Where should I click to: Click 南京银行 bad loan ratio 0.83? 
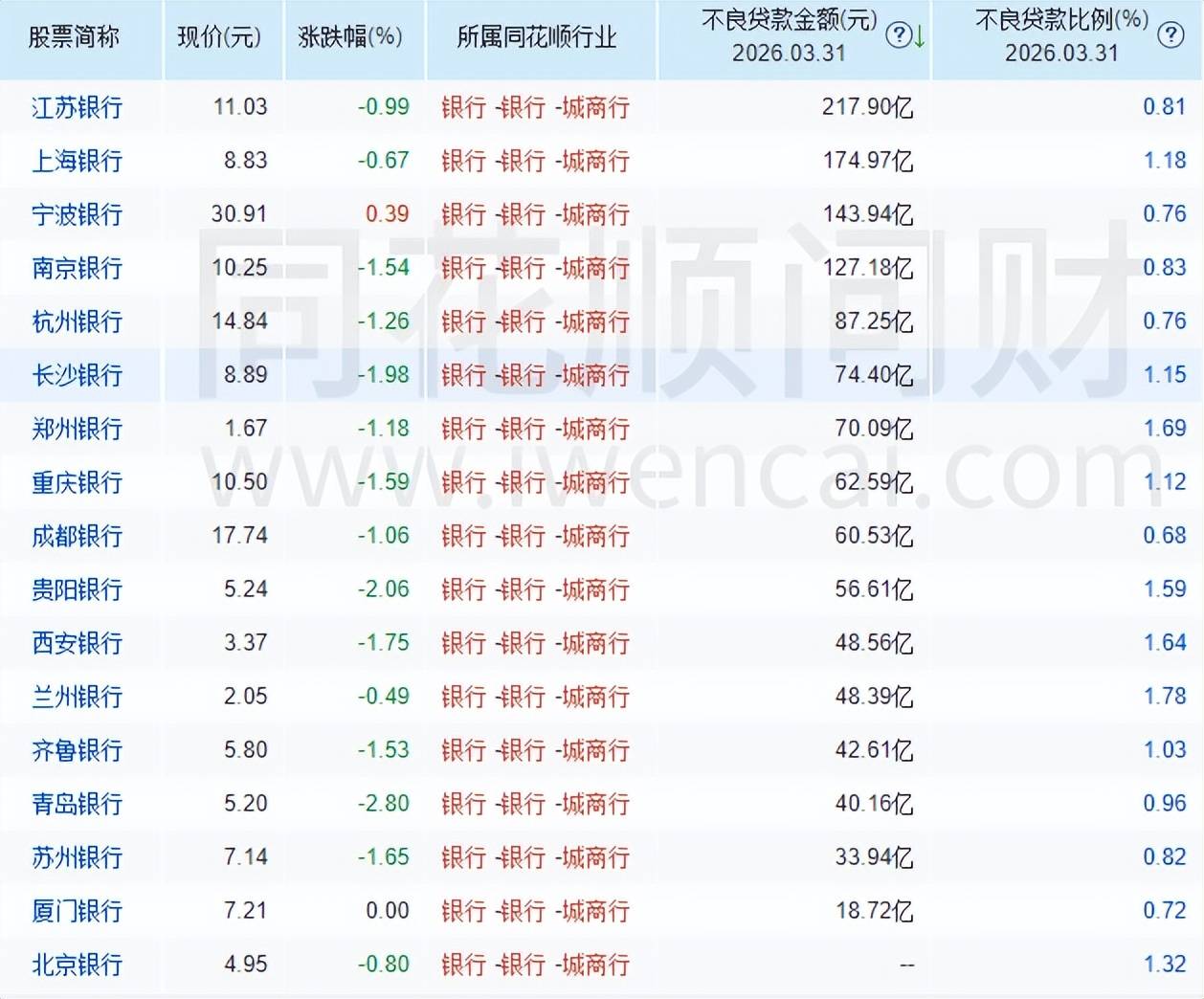1165,267
